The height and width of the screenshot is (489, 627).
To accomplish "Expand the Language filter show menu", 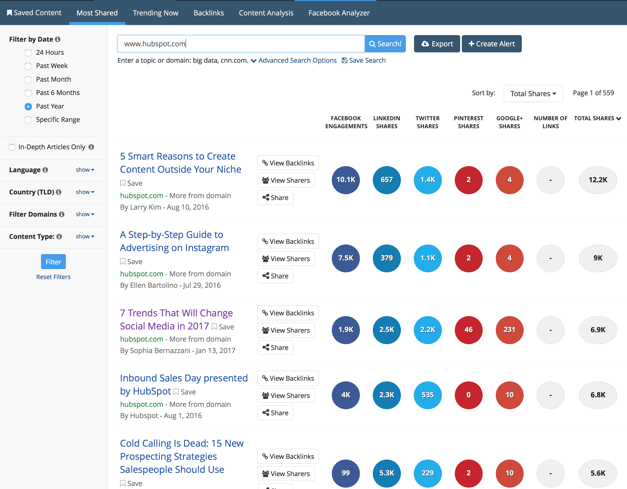I will [x=85, y=170].
